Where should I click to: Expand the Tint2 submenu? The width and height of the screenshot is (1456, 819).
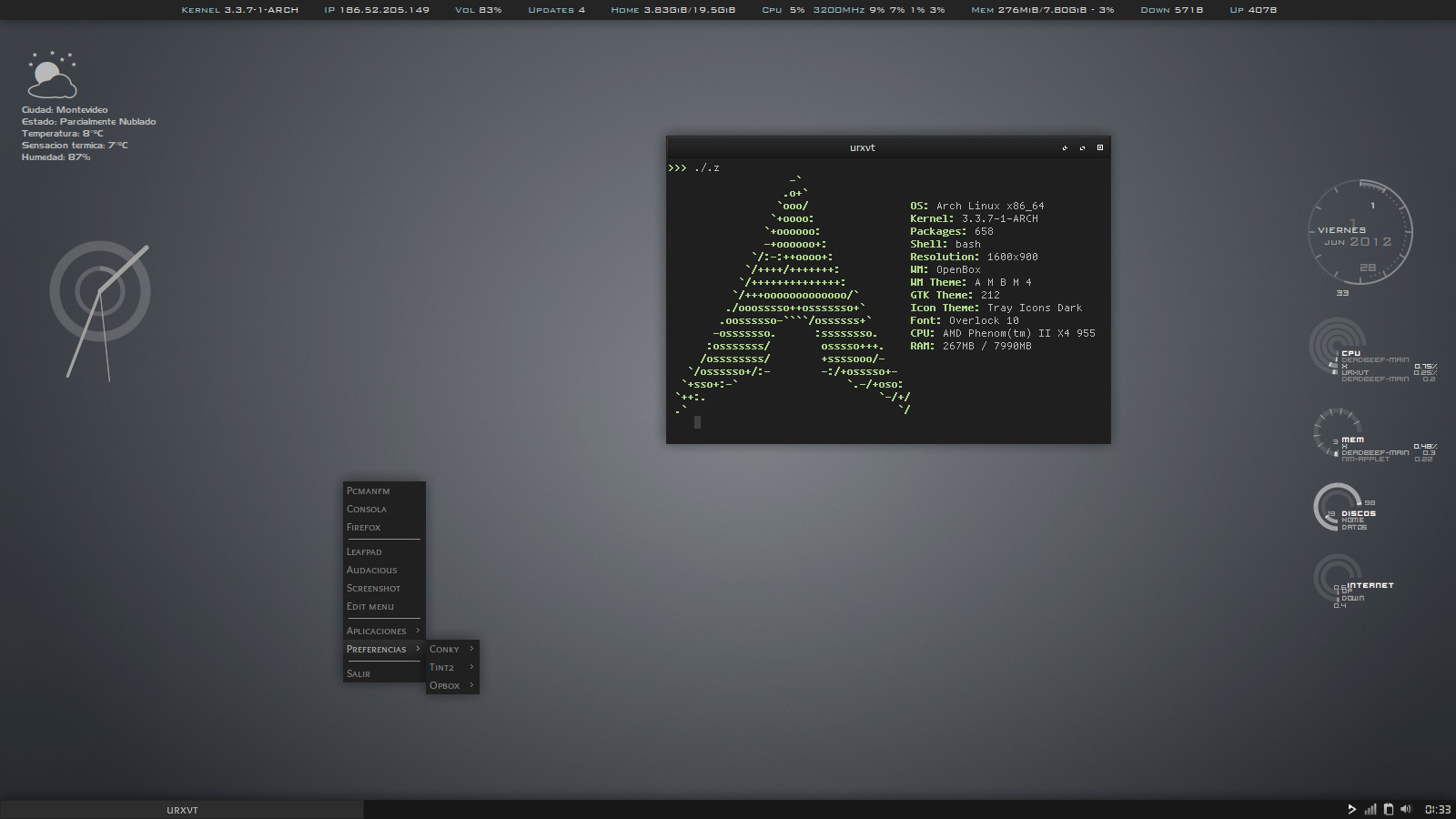click(452, 667)
